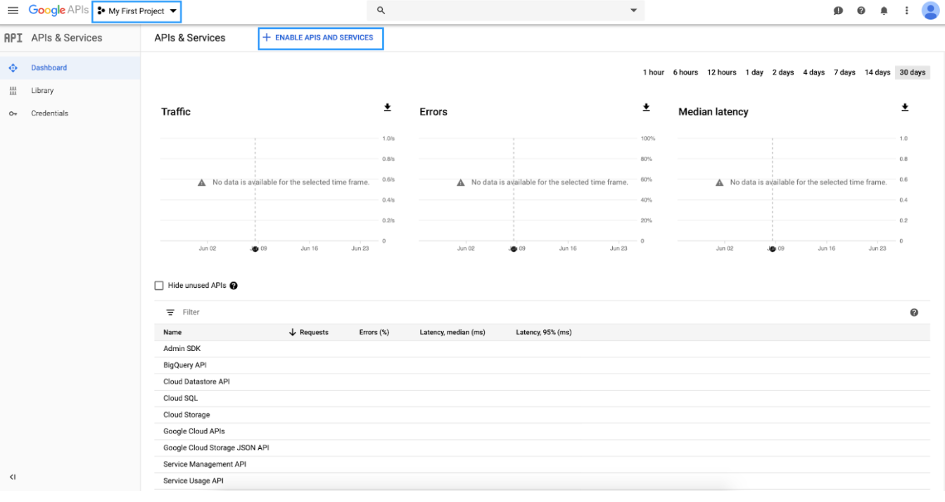The image size is (945, 502).
Task: Click the Dashboard sidebar icon
Action: (13, 67)
